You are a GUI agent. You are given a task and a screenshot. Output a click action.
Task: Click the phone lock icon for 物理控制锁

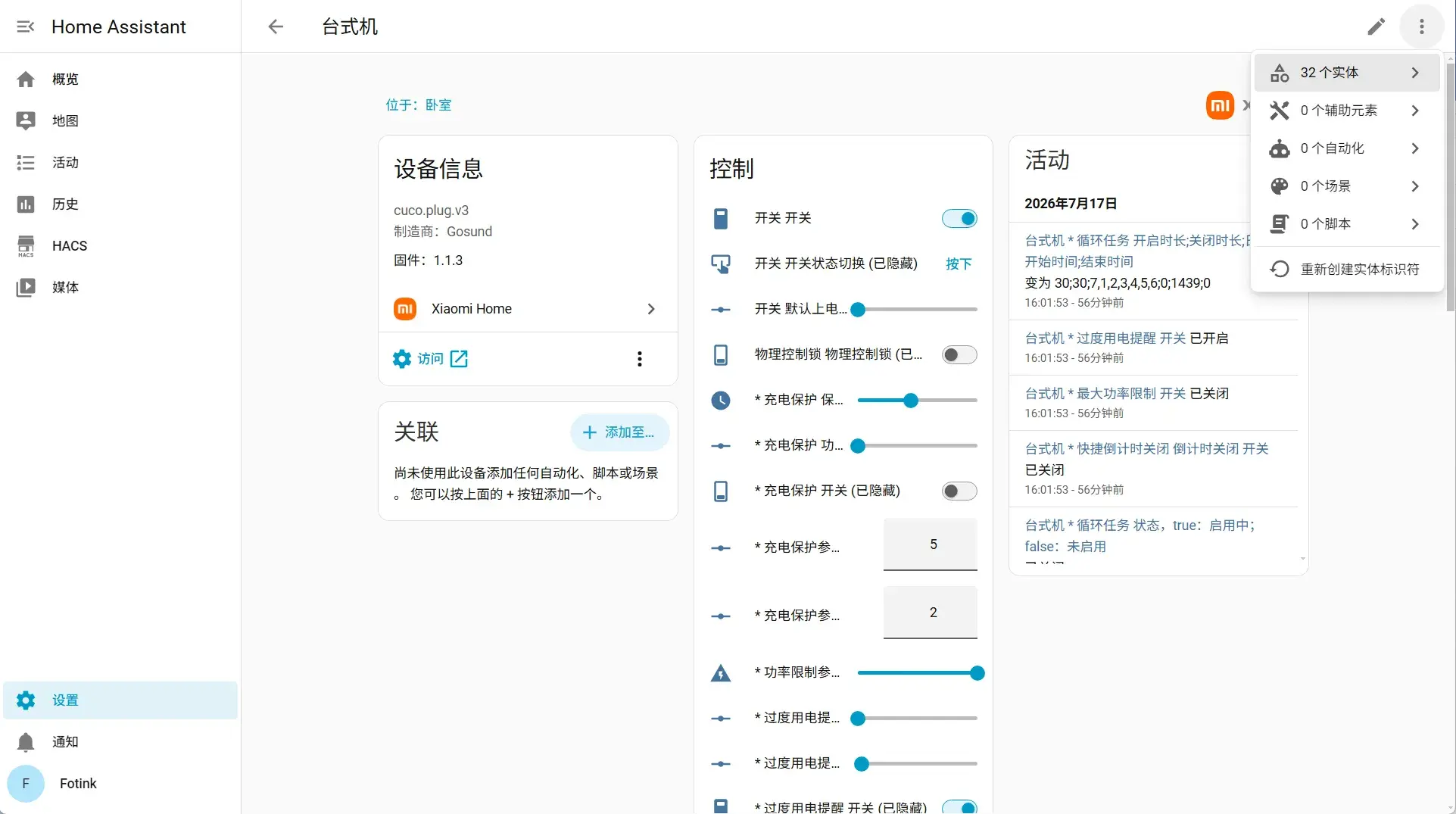[721, 354]
